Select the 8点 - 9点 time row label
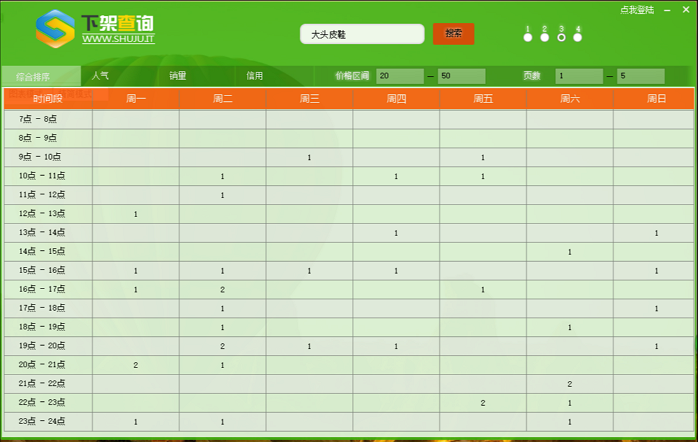 [38, 138]
